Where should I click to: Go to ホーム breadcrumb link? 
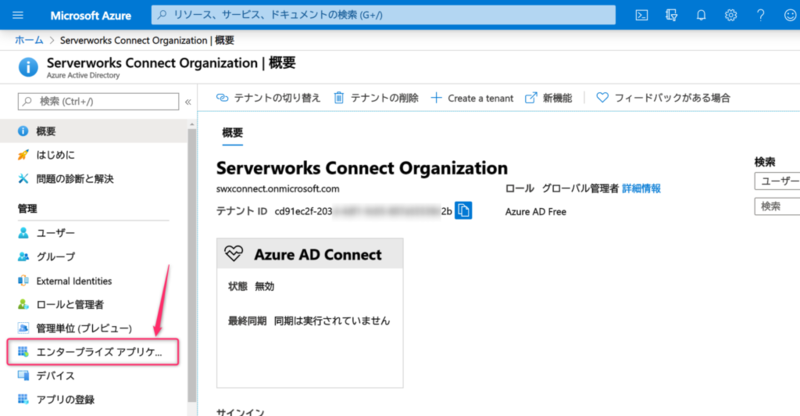[29, 40]
